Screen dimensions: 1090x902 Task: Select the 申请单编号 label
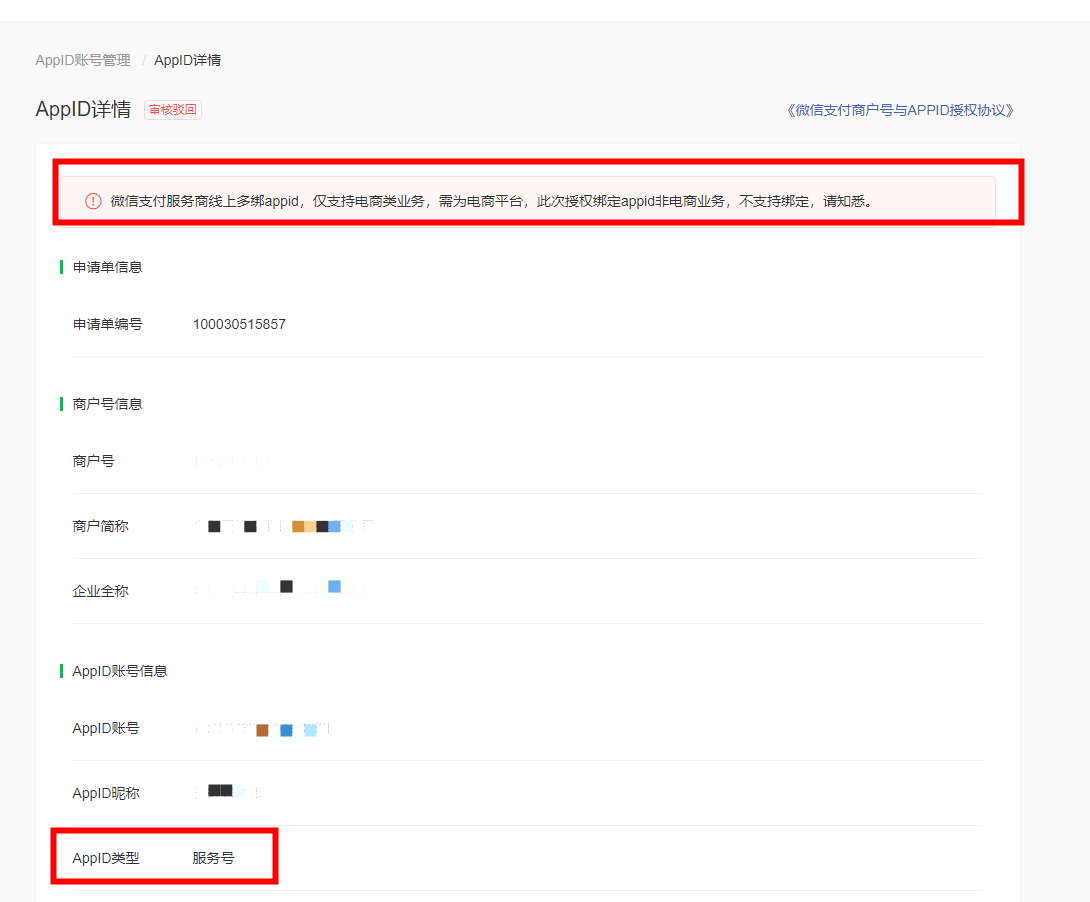tap(108, 325)
